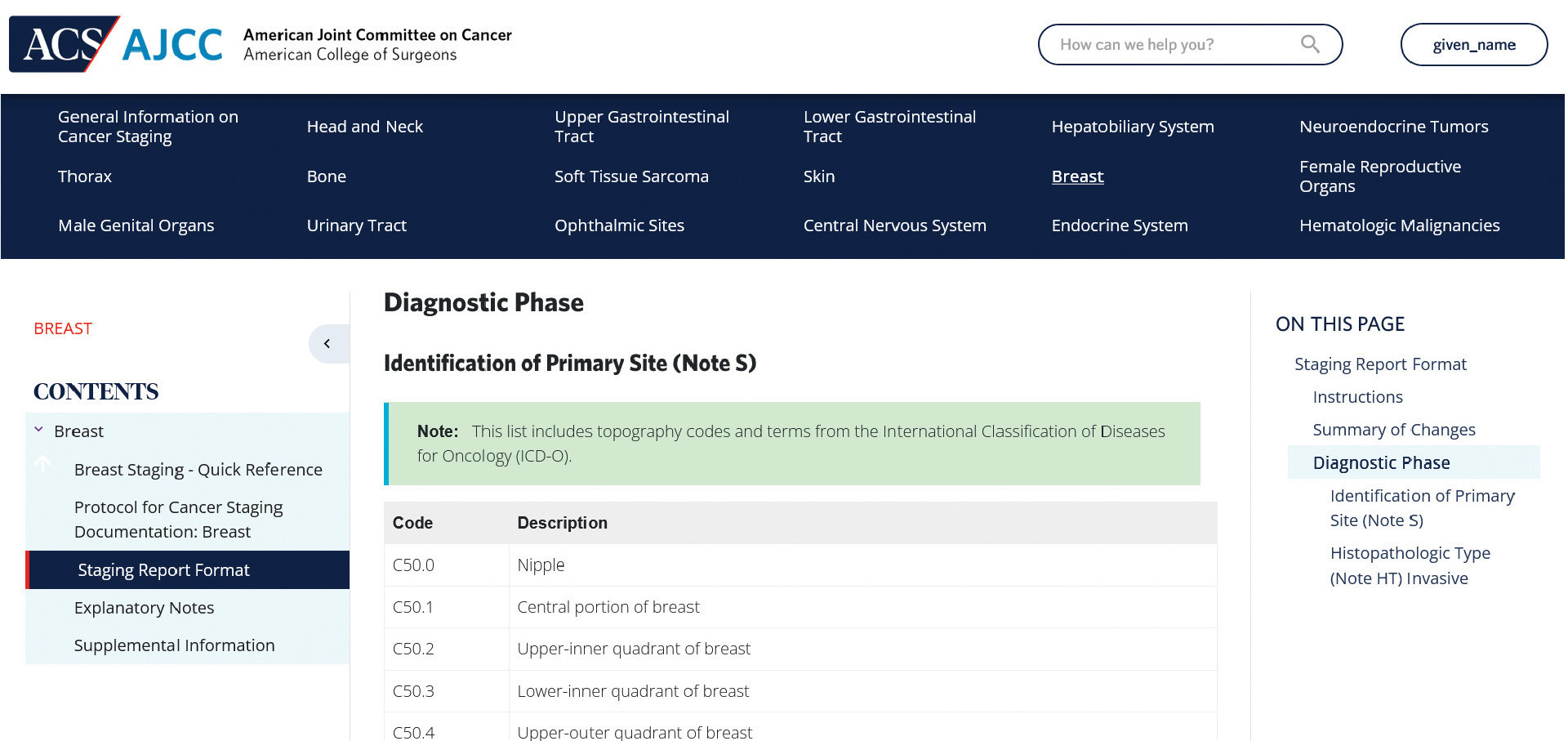Collapse the sidebar using the chevron button
This screenshot has width=1568, height=741.
(x=328, y=343)
